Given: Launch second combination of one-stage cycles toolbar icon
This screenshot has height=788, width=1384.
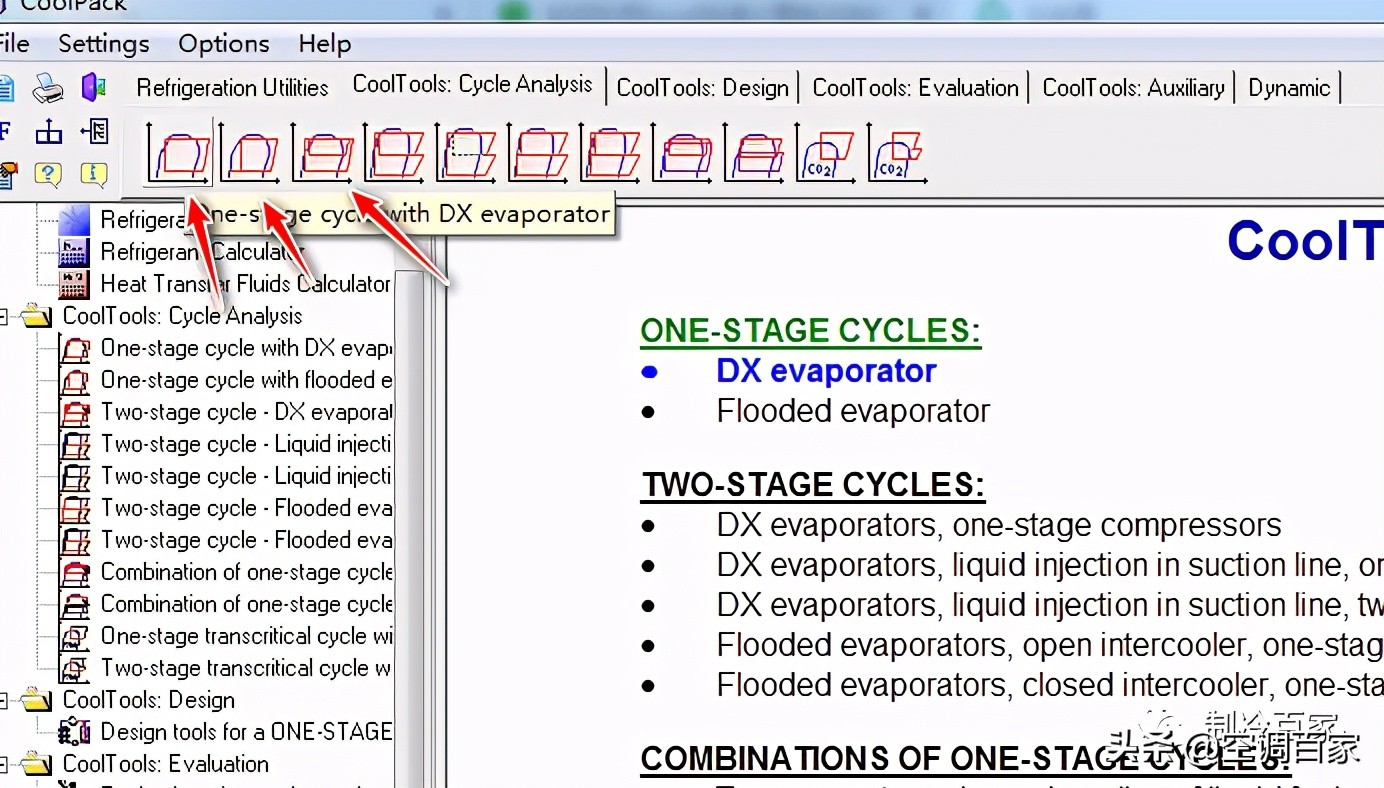Looking at the screenshot, I should (x=754, y=153).
